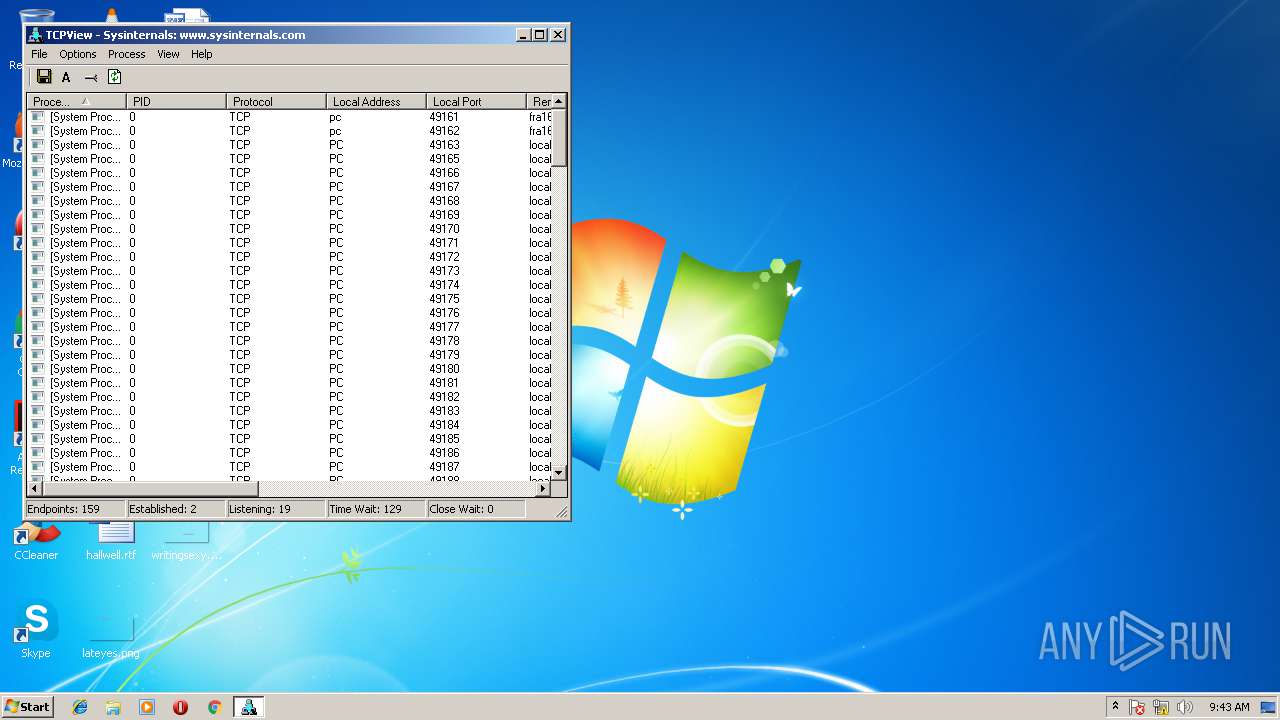Open the Process menu

point(126,54)
